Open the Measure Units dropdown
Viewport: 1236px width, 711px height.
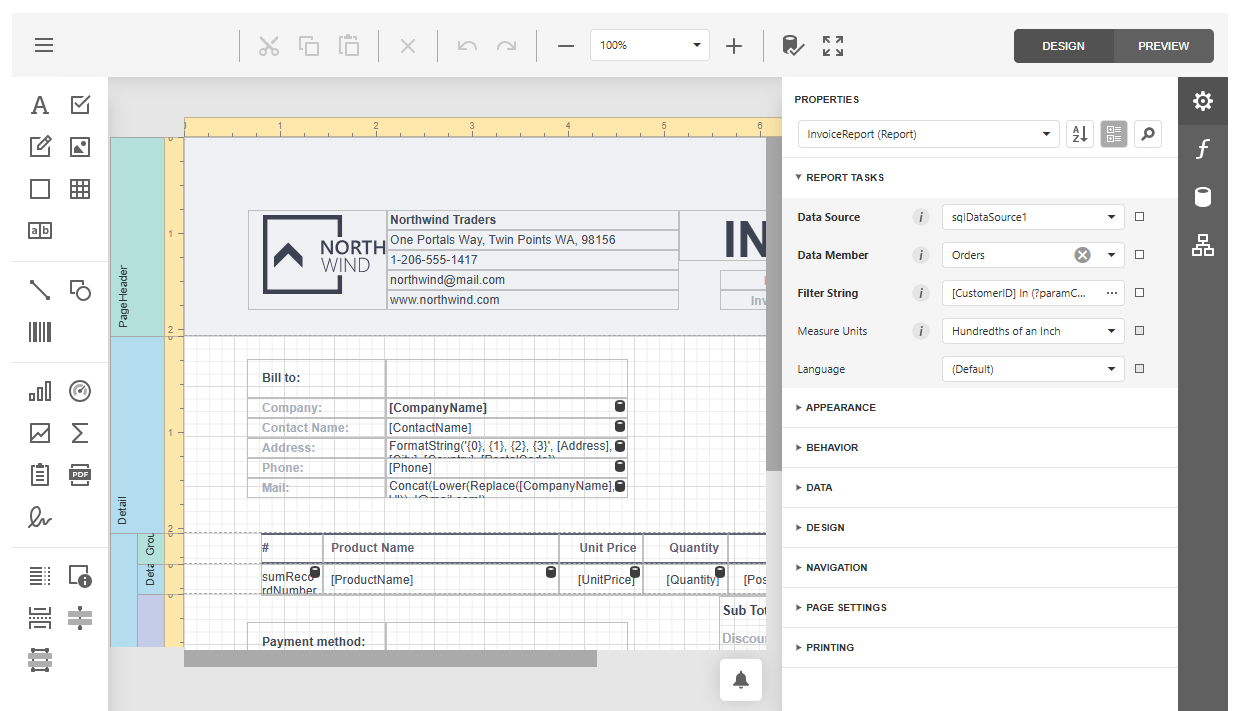[x=1111, y=331]
